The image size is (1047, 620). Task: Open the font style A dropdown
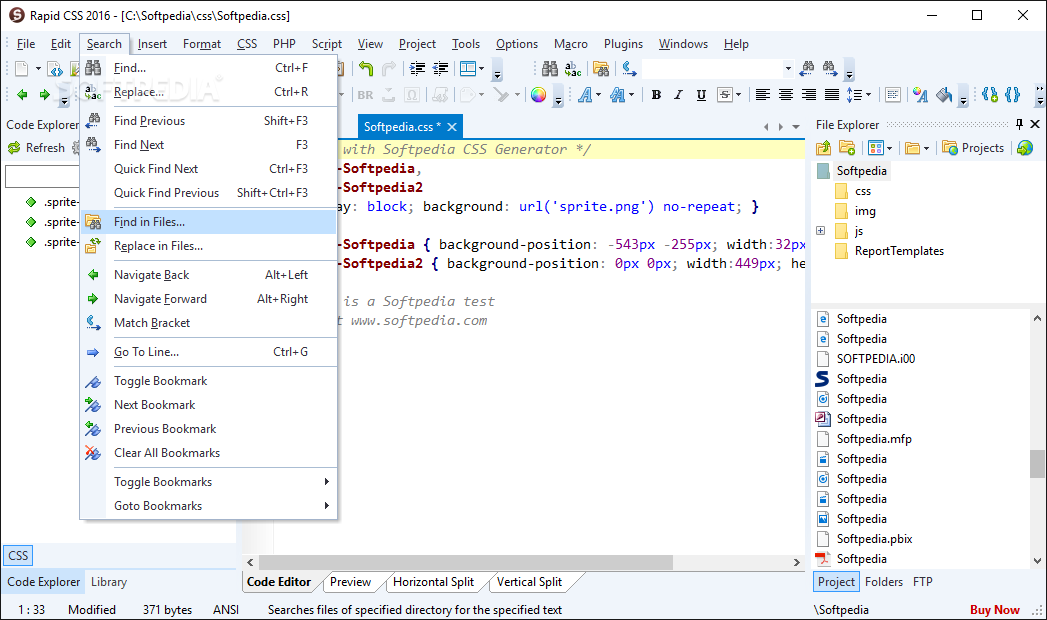tap(598, 95)
